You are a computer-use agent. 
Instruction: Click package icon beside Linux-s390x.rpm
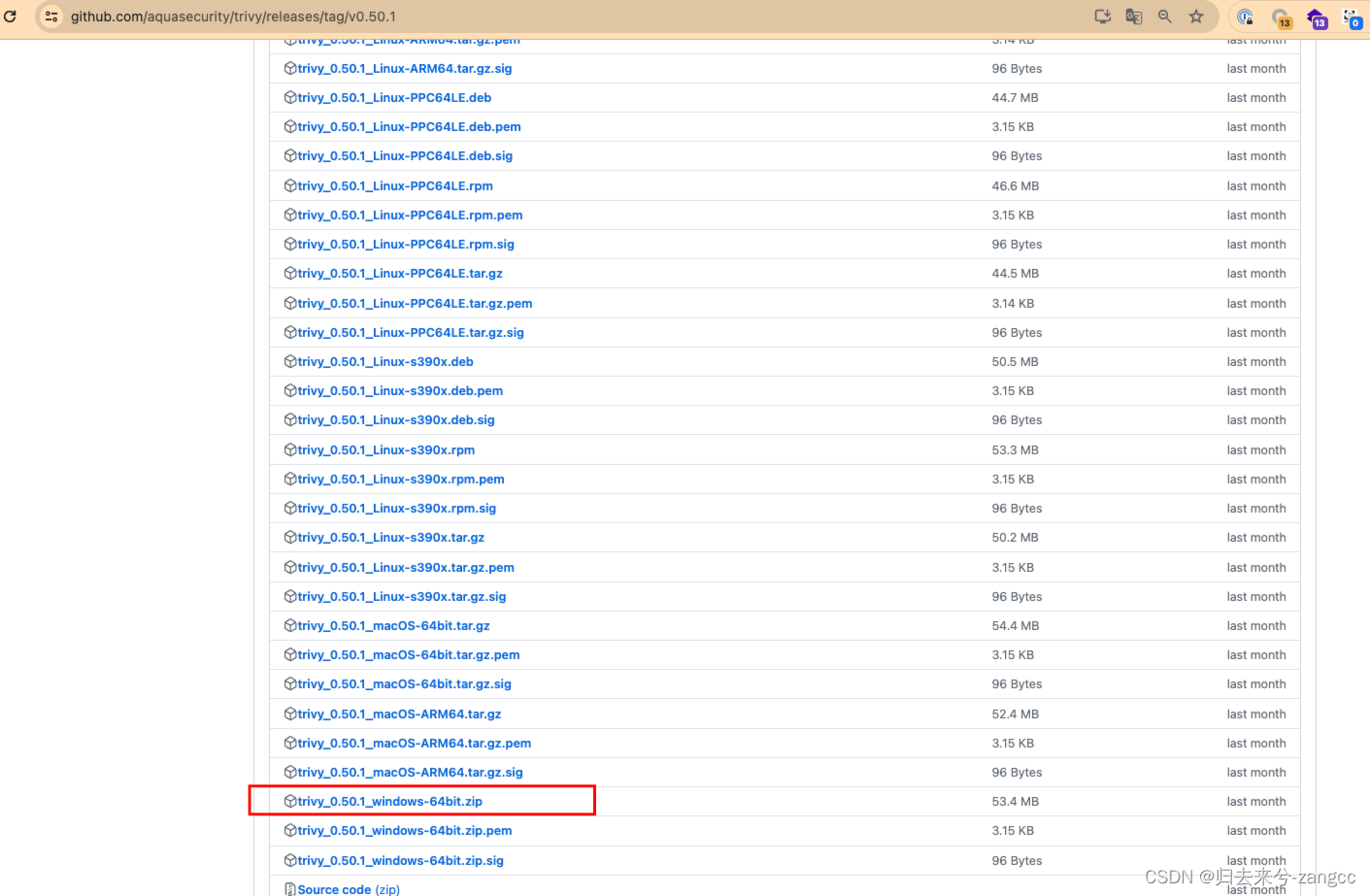click(x=290, y=450)
